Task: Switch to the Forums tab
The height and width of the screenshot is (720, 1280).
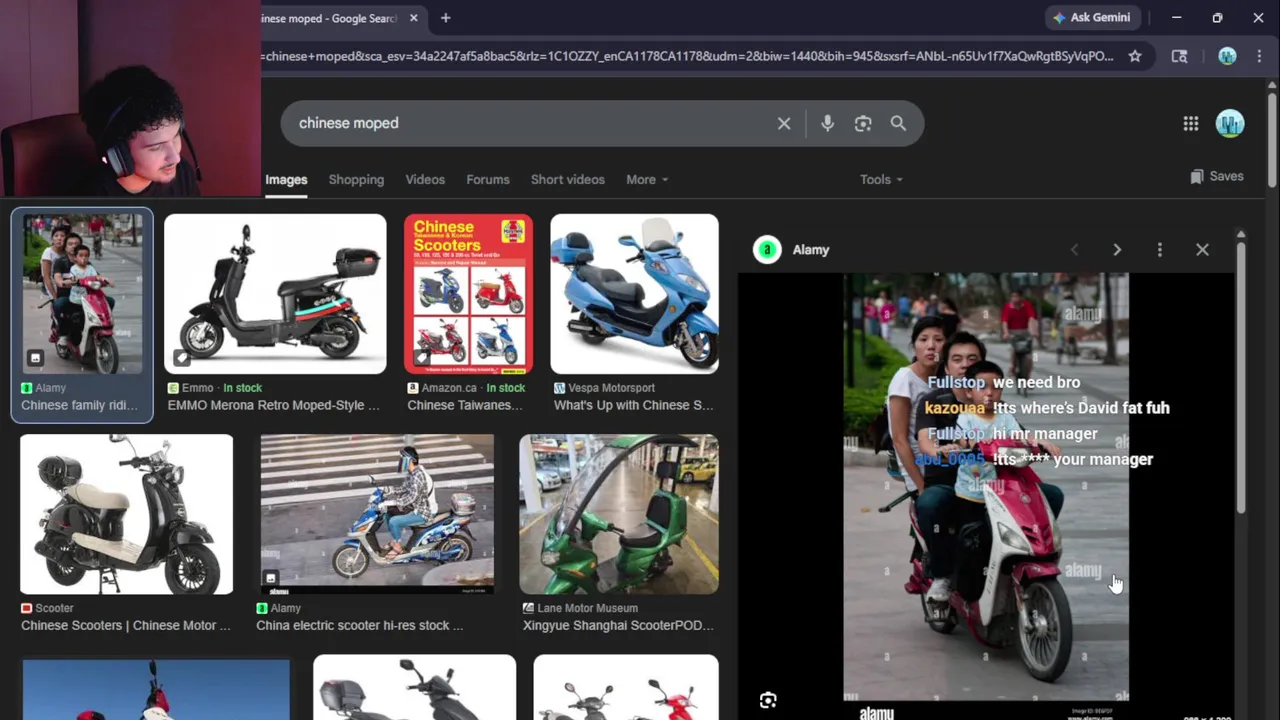Action: 488,180
